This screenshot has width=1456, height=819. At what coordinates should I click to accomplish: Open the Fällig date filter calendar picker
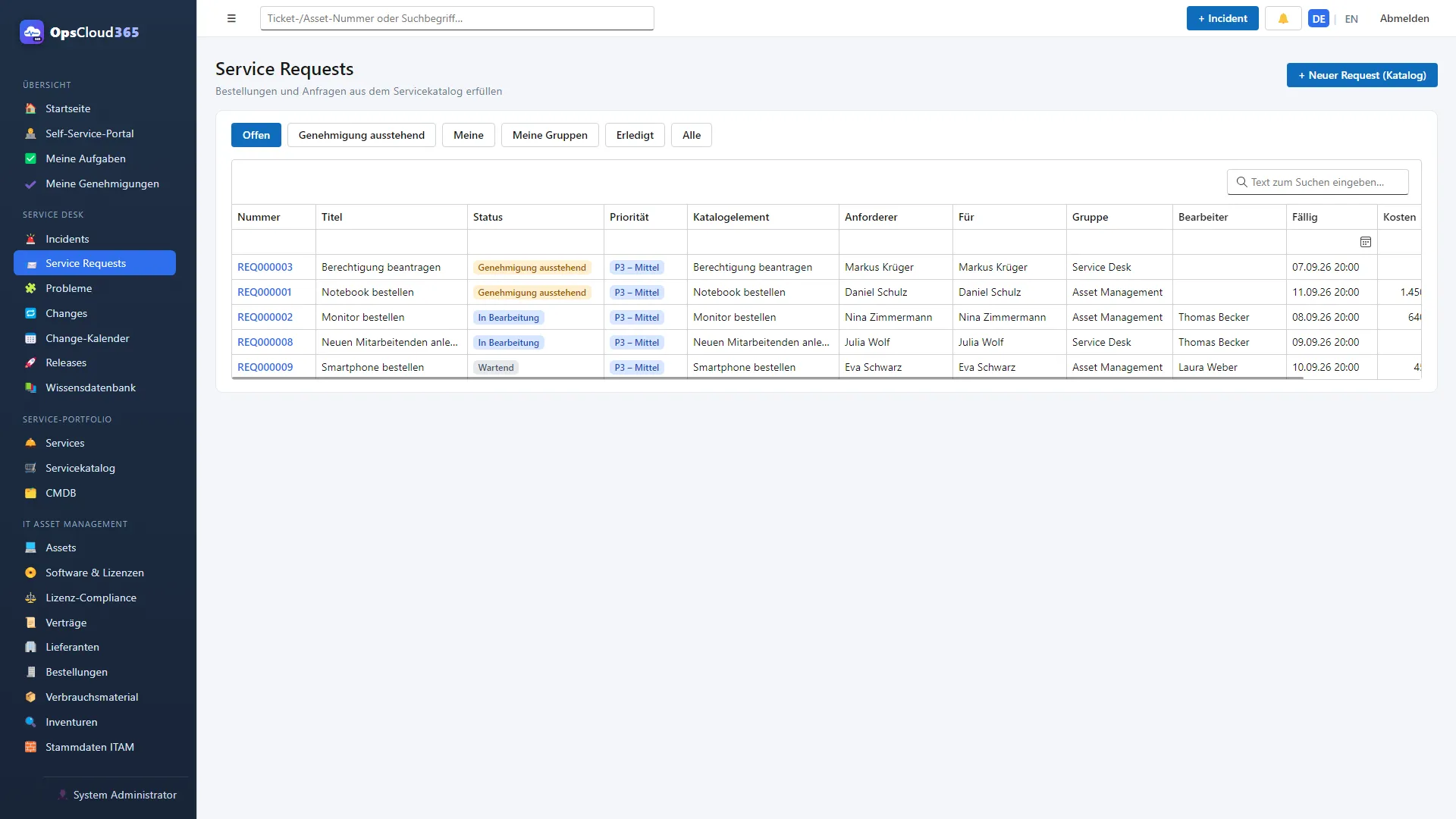[1365, 242]
